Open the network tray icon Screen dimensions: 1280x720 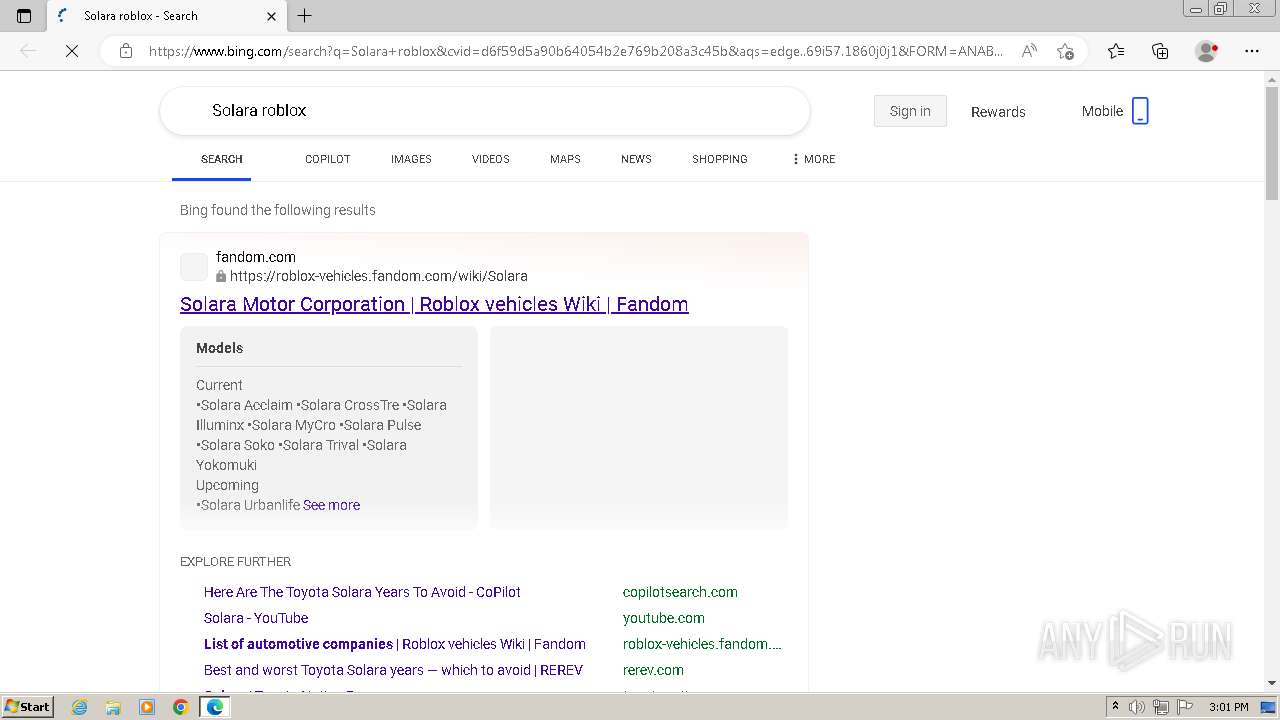(x=1161, y=707)
